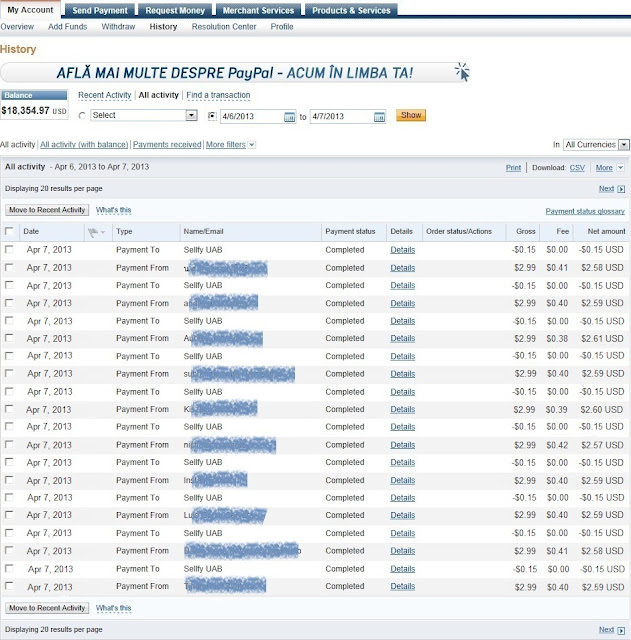Switch to the Request Money tab
This screenshot has height=640, width=631.
click(175, 10)
